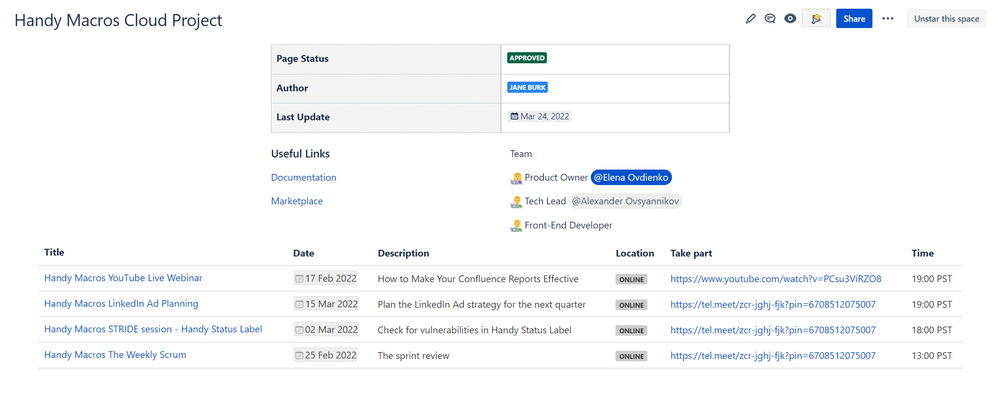Click ONLINE label in STRIDE session row

[631, 331]
